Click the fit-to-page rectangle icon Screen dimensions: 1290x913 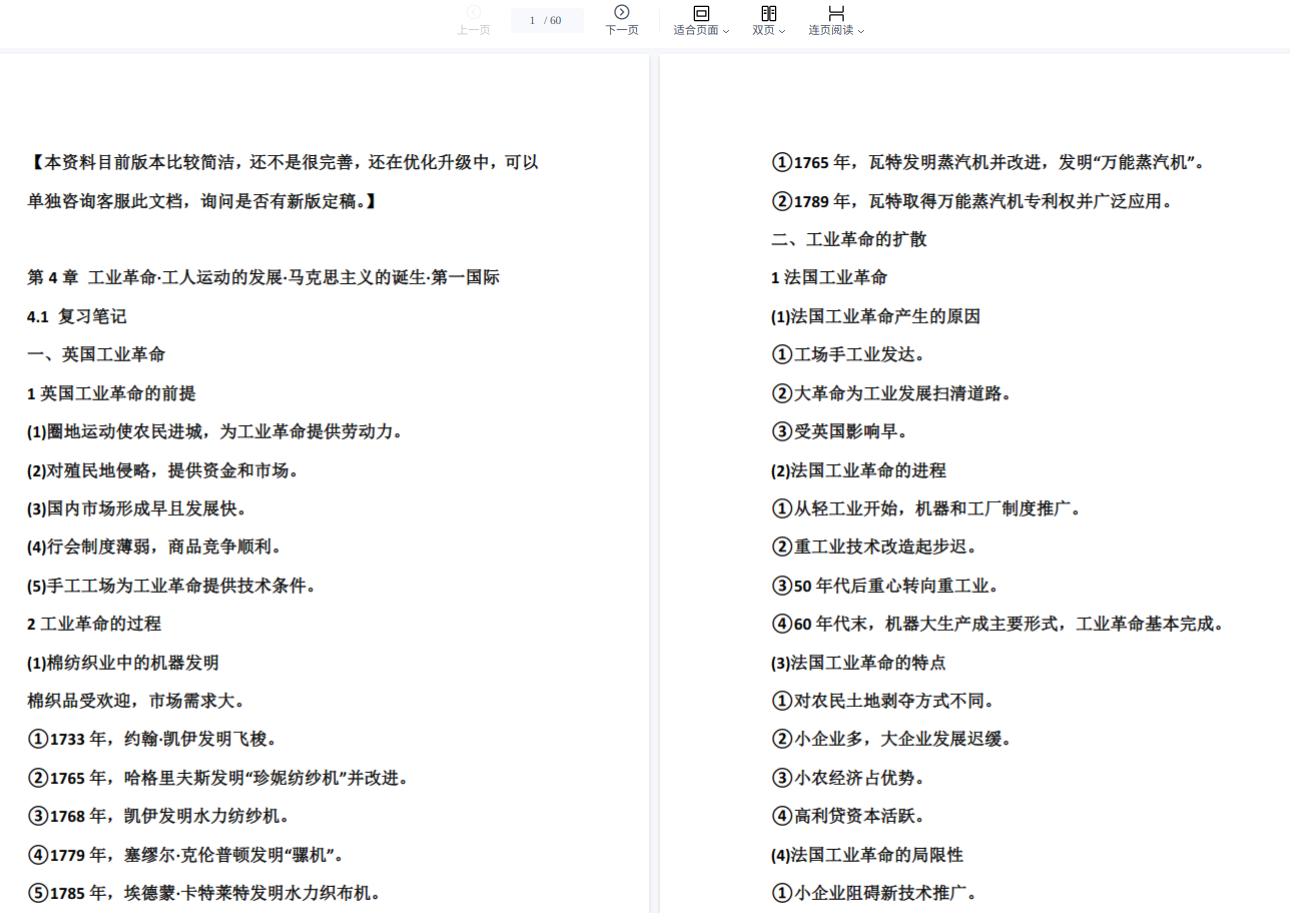701,13
